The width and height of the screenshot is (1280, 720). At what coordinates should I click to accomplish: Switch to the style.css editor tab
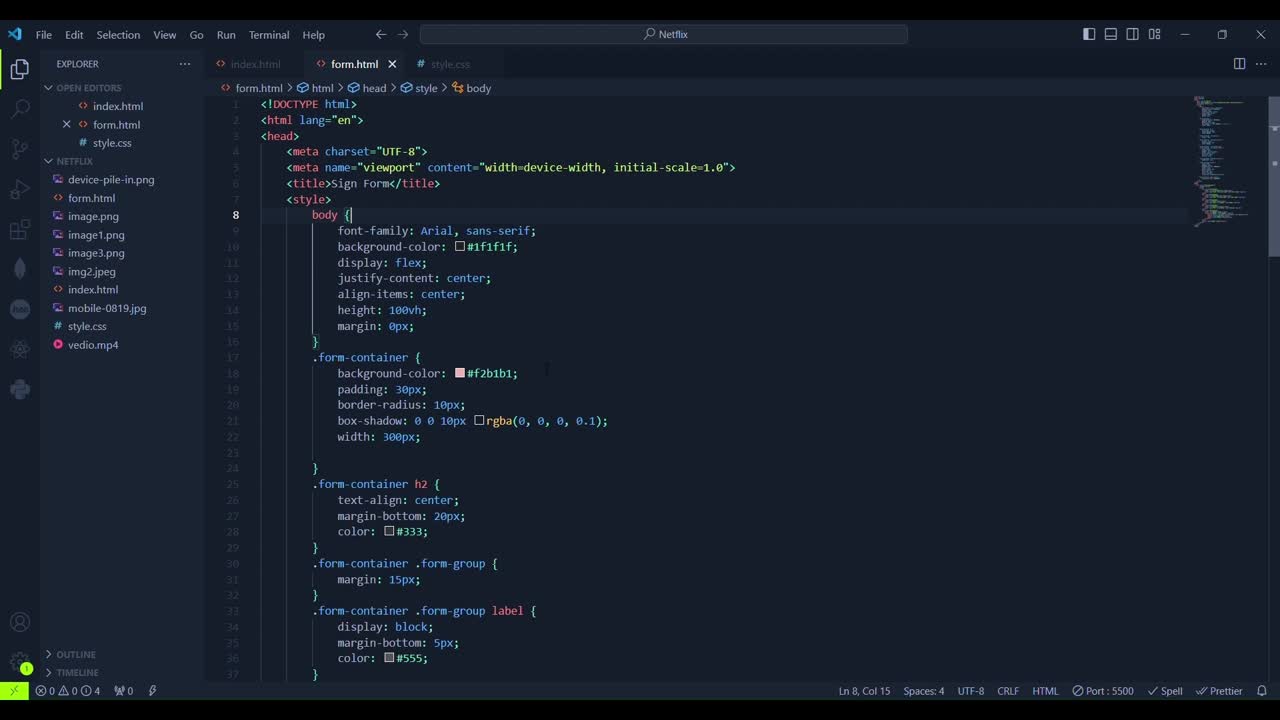click(450, 64)
